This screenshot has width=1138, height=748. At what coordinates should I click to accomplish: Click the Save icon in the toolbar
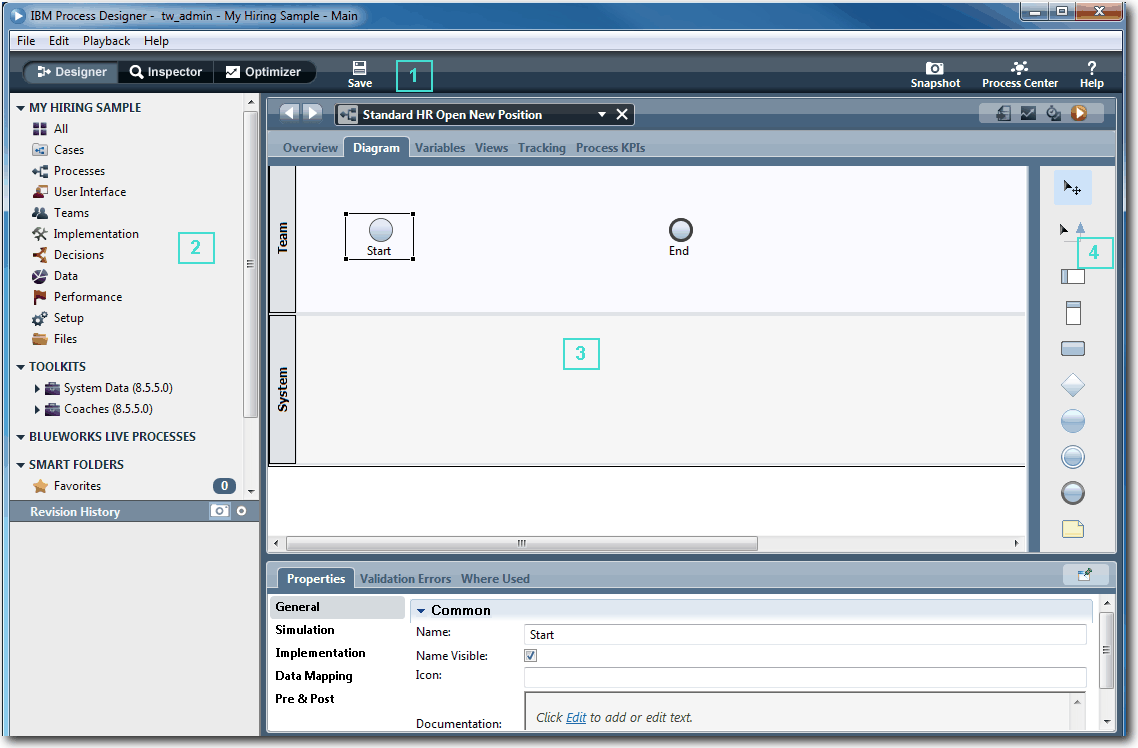359,69
